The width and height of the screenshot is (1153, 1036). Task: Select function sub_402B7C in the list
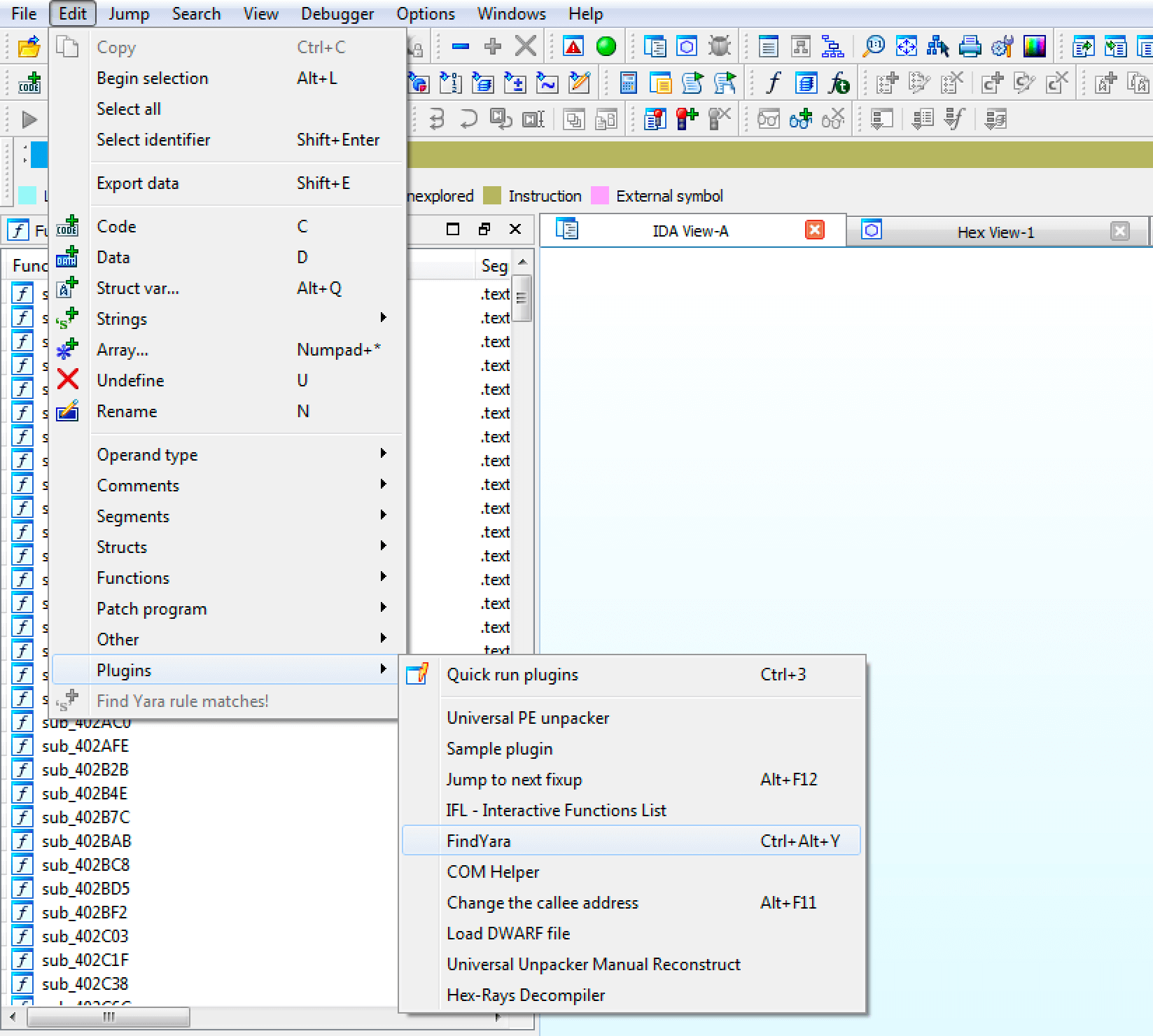pos(85,817)
